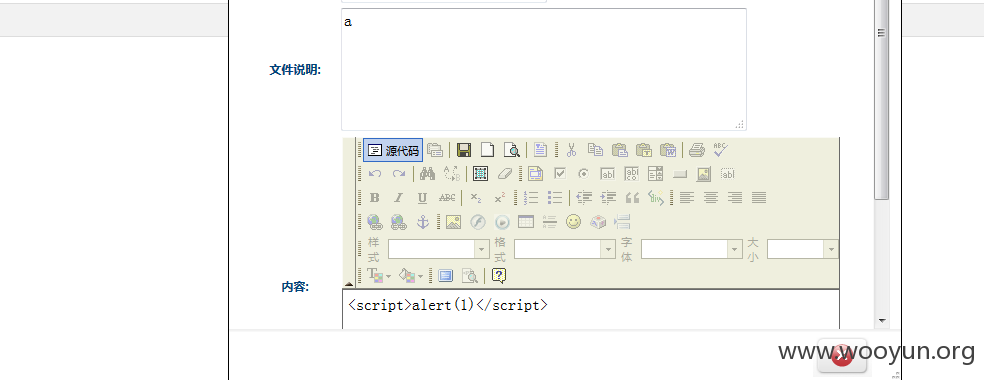Click the Print icon

[x=697, y=150]
